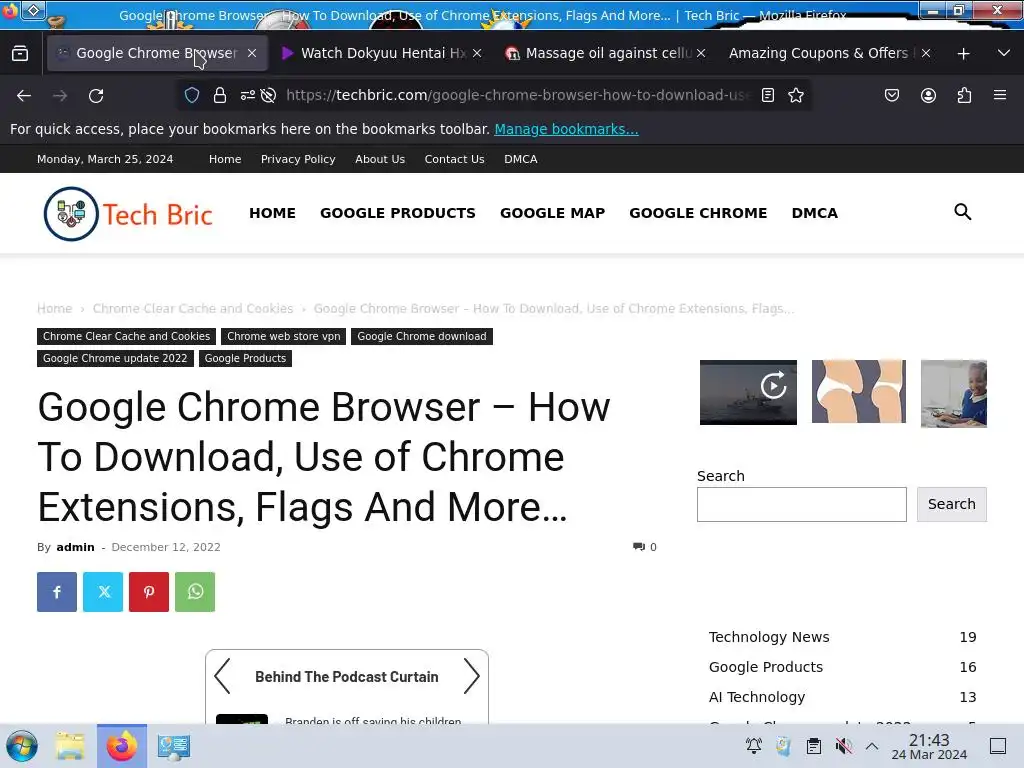Click Home breadcrumb link
The height and width of the screenshot is (768, 1024).
pyautogui.click(x=54, y=308)
